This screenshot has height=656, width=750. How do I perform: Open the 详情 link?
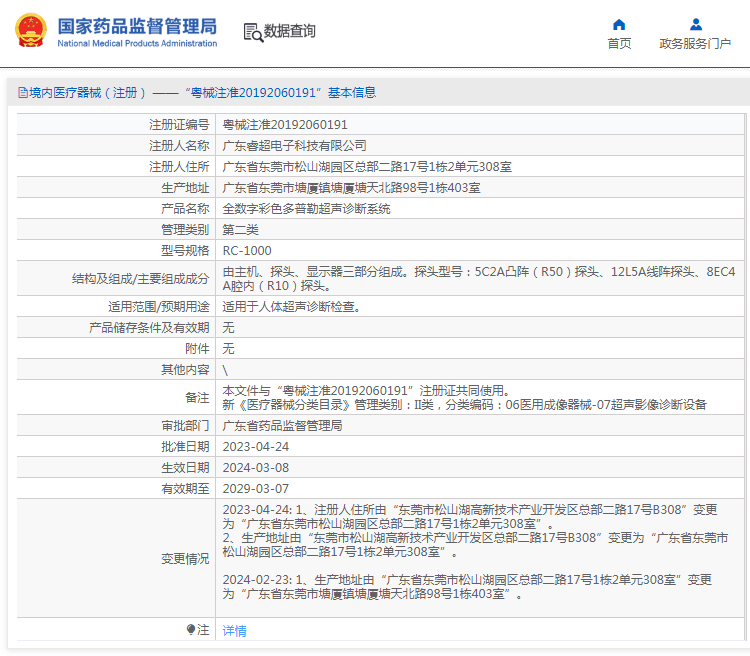(x=234, y=631)
